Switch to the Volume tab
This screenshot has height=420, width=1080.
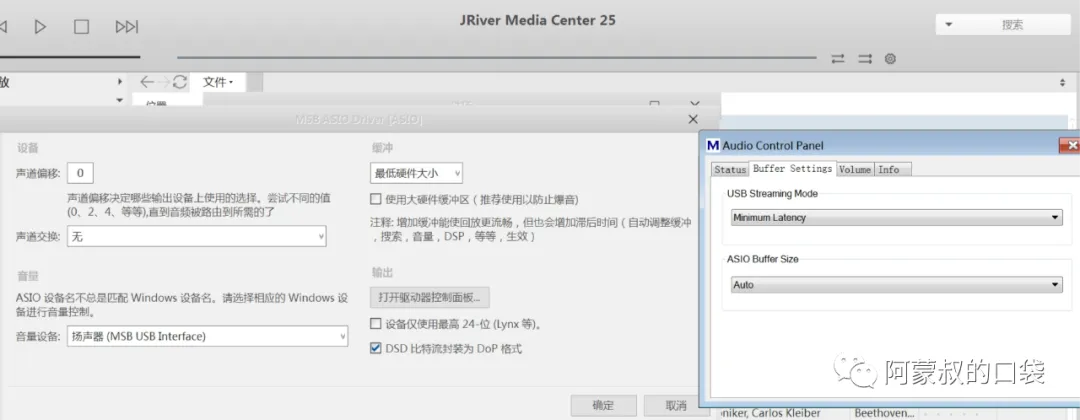[855, 169]
